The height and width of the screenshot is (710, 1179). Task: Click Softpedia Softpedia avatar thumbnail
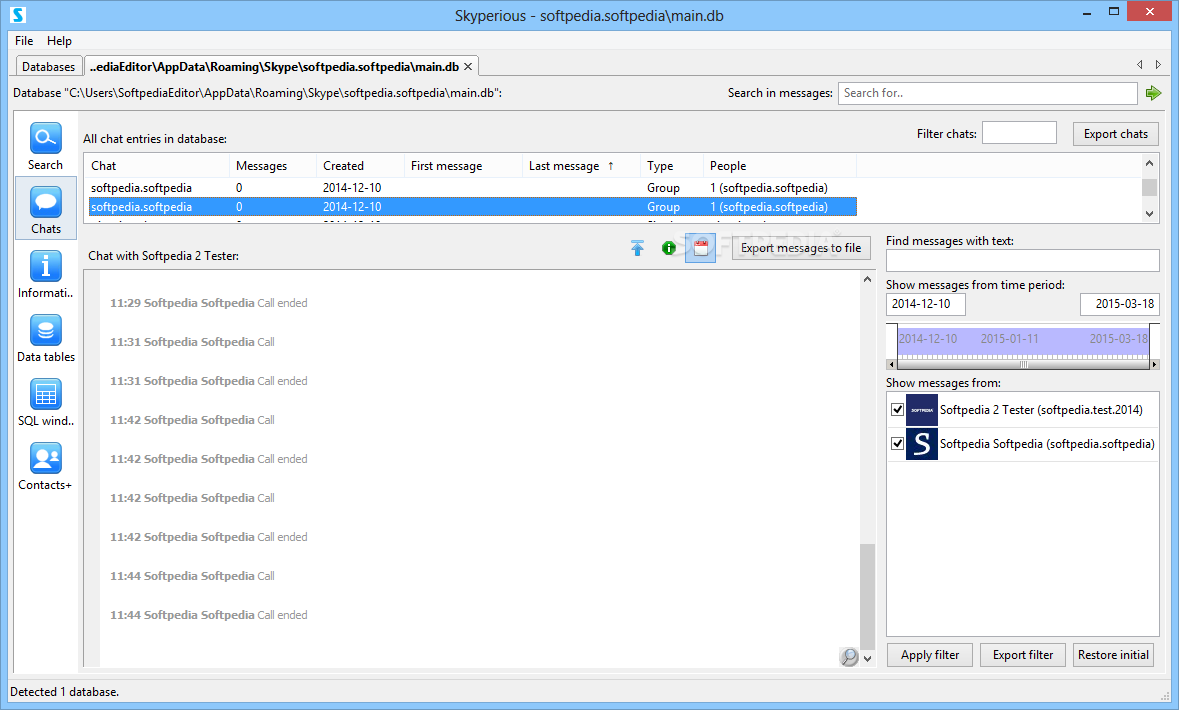click(x=921, y=444)
